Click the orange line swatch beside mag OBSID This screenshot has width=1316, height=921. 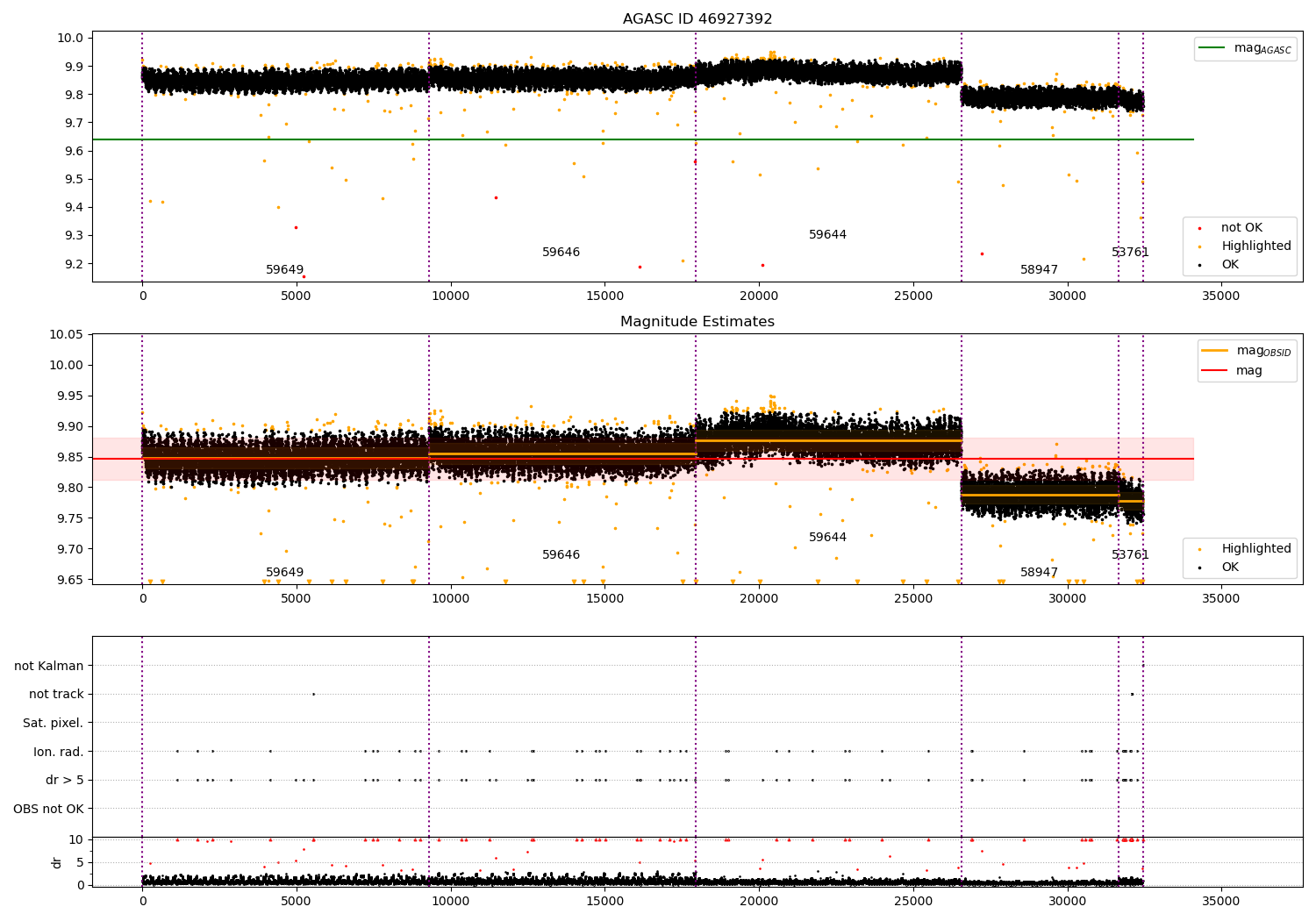click(x=1216, y=351)
